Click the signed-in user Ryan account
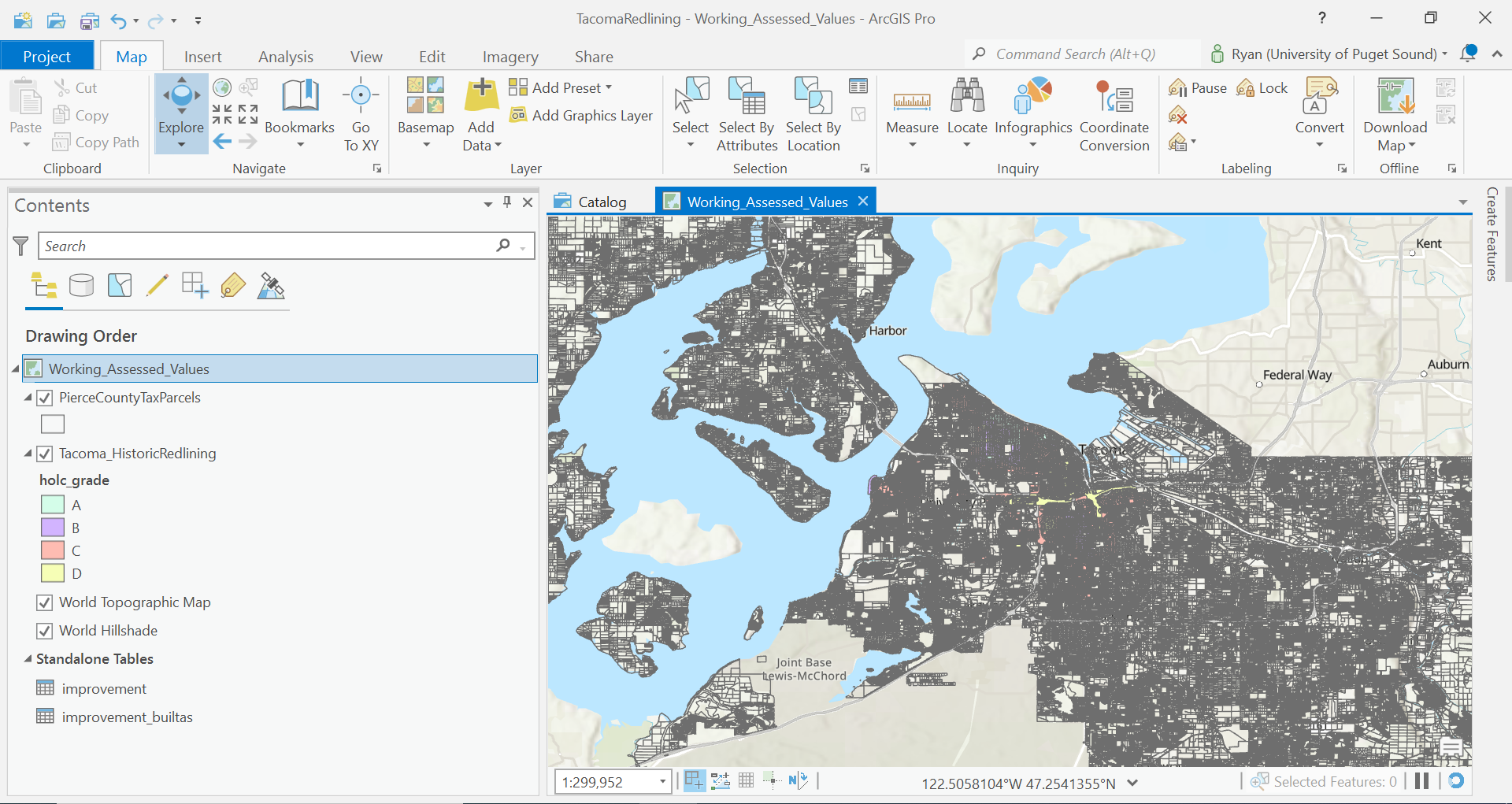The image size is (1512, 804). pos(1329,54)
